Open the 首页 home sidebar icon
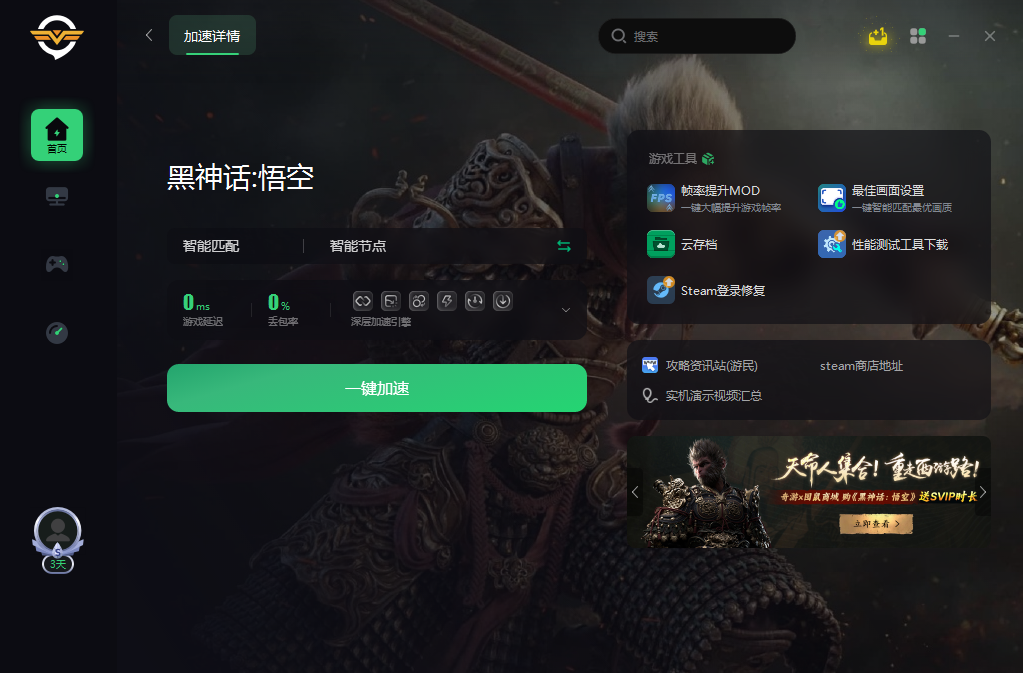Image resolution: width=1023 pixels, height=673 pixels. point(57,134)
